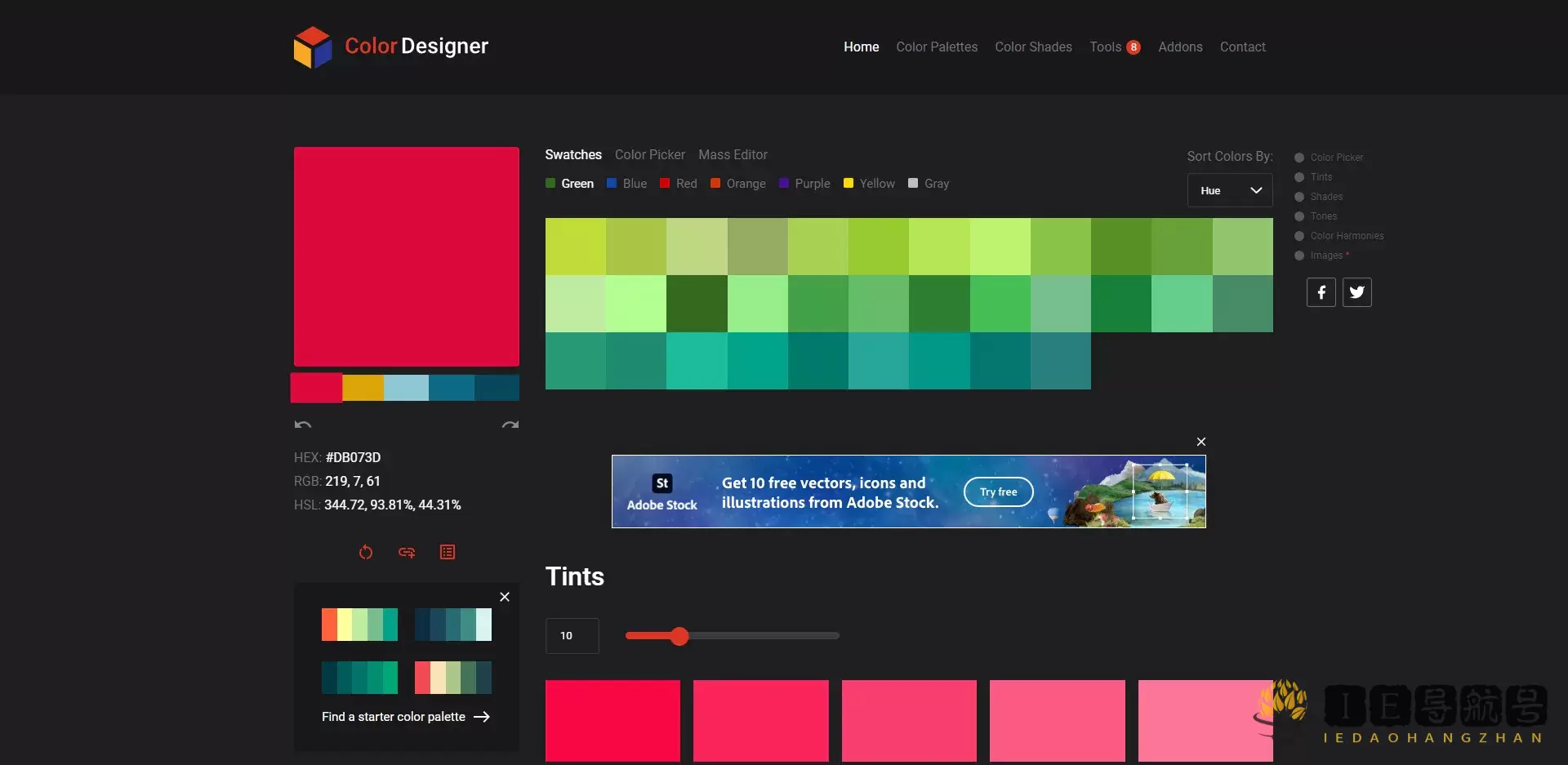Click the copy link icon in the left panel
The width and height of the screenshot is (1568, 765).
[406, 552]
